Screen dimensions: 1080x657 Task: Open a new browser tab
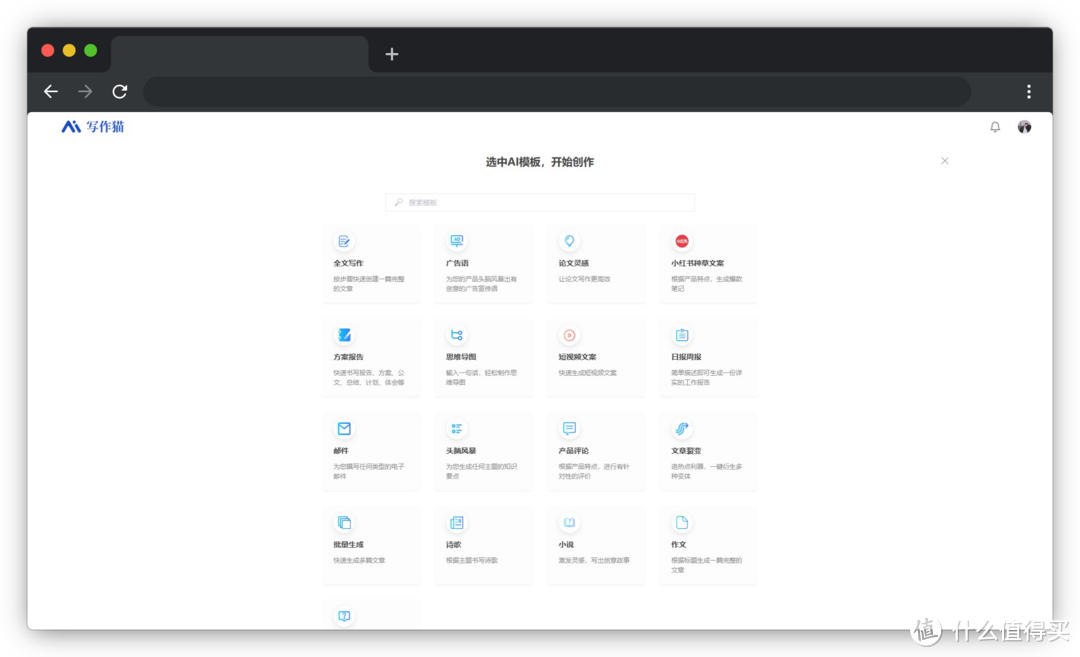pos(392,54)
